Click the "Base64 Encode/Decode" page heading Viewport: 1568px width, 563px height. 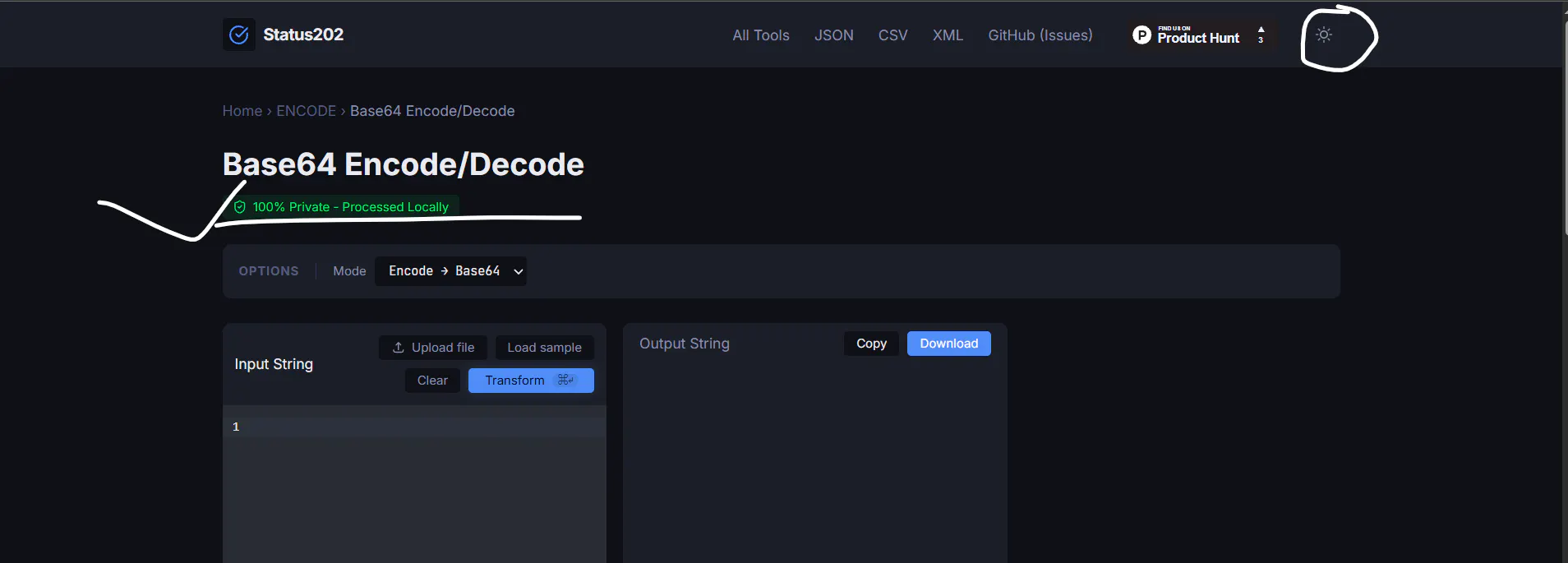pos(404,164)
